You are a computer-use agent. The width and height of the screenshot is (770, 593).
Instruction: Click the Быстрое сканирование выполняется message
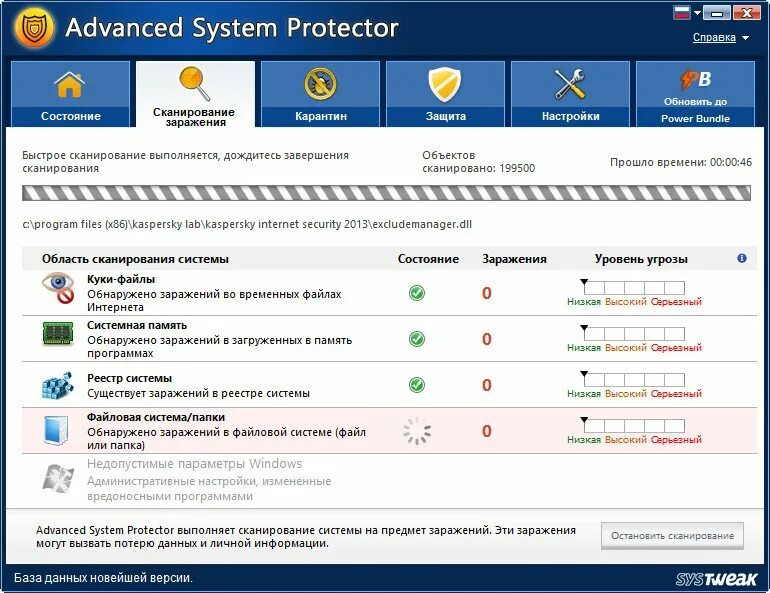click(186, 162)
